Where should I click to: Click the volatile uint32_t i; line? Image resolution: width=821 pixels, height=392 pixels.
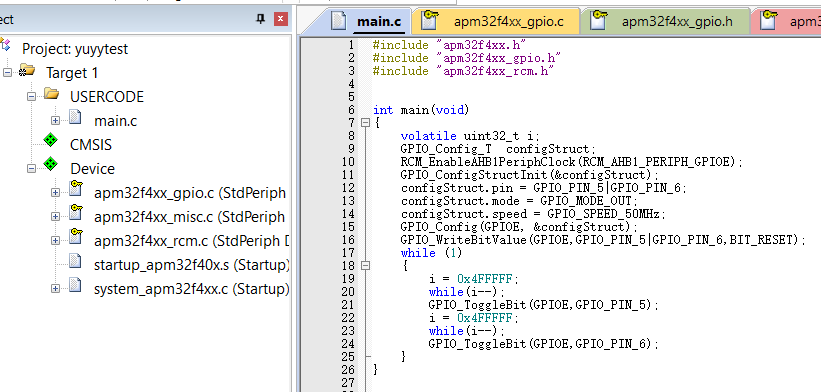(470, 136)
